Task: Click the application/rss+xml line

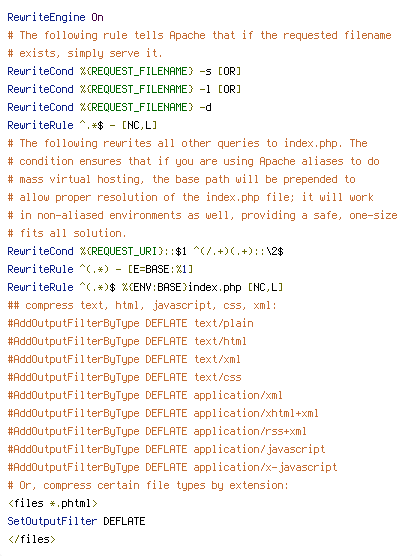Action: point(157,432)
